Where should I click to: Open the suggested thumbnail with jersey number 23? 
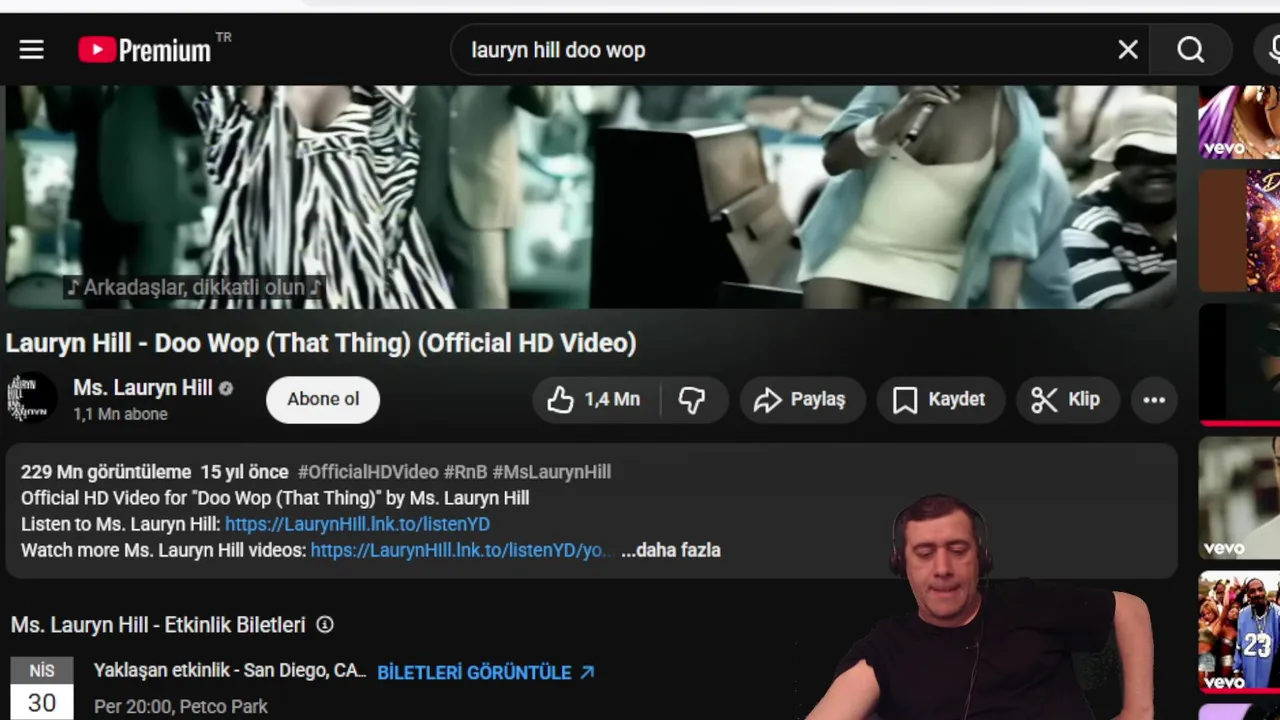tap(1239, 632)
